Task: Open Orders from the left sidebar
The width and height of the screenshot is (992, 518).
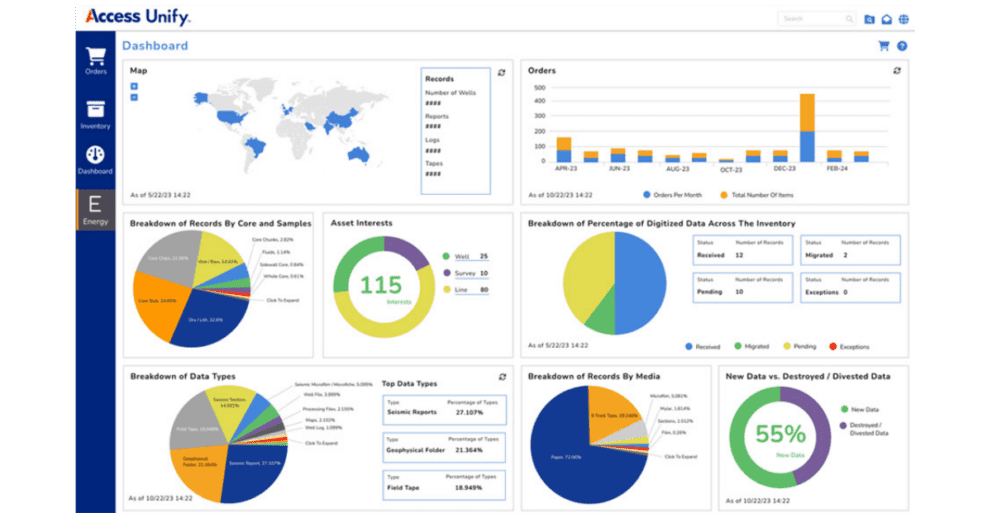Action: (96, 61)
